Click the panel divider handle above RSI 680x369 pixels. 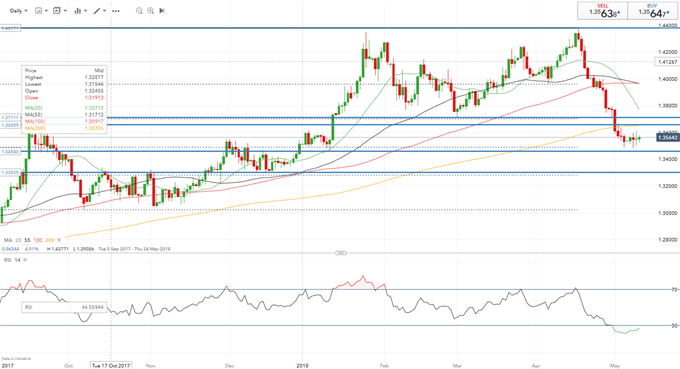[x=341, y=253]
